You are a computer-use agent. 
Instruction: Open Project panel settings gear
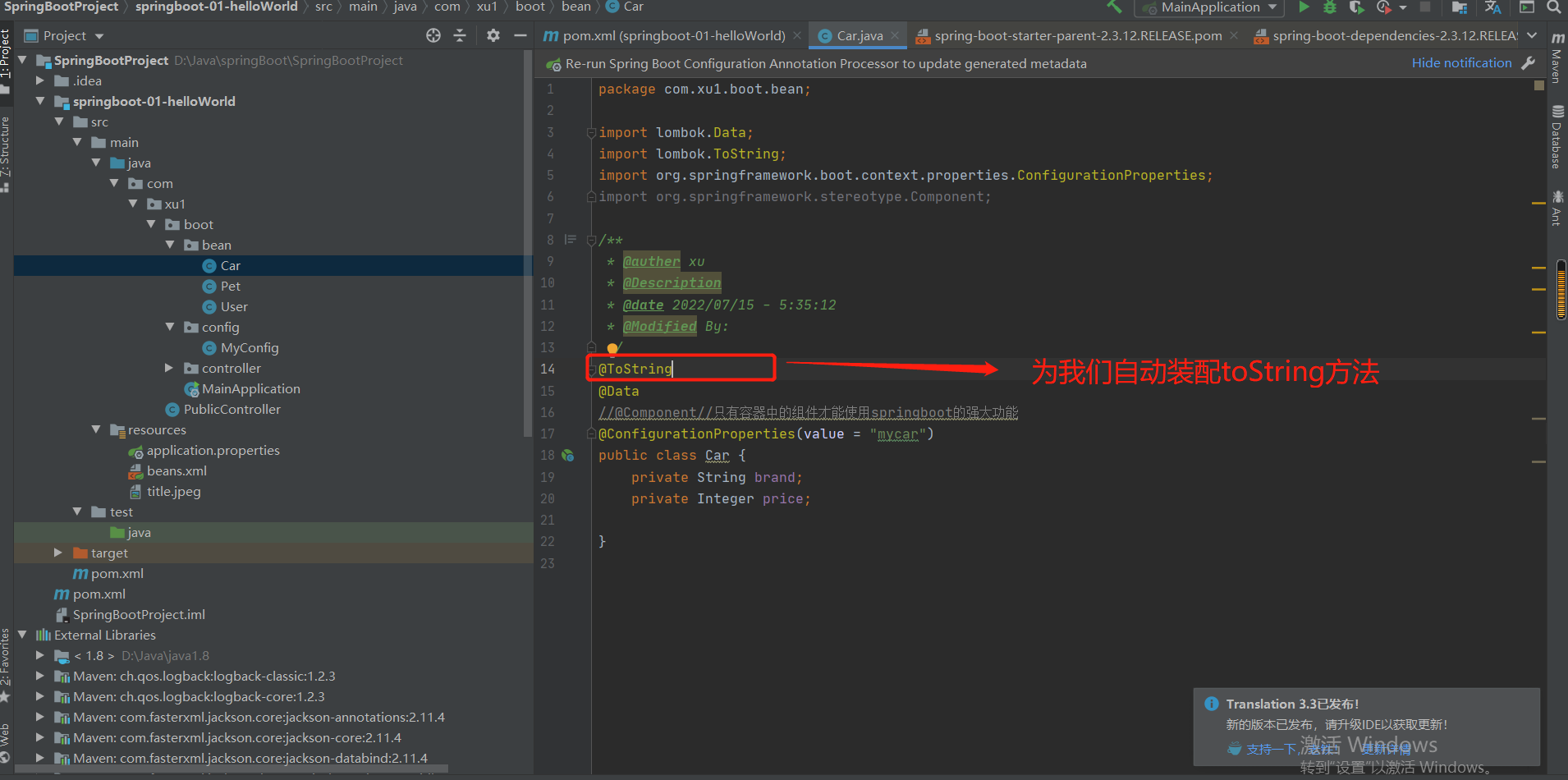point(493,35)
